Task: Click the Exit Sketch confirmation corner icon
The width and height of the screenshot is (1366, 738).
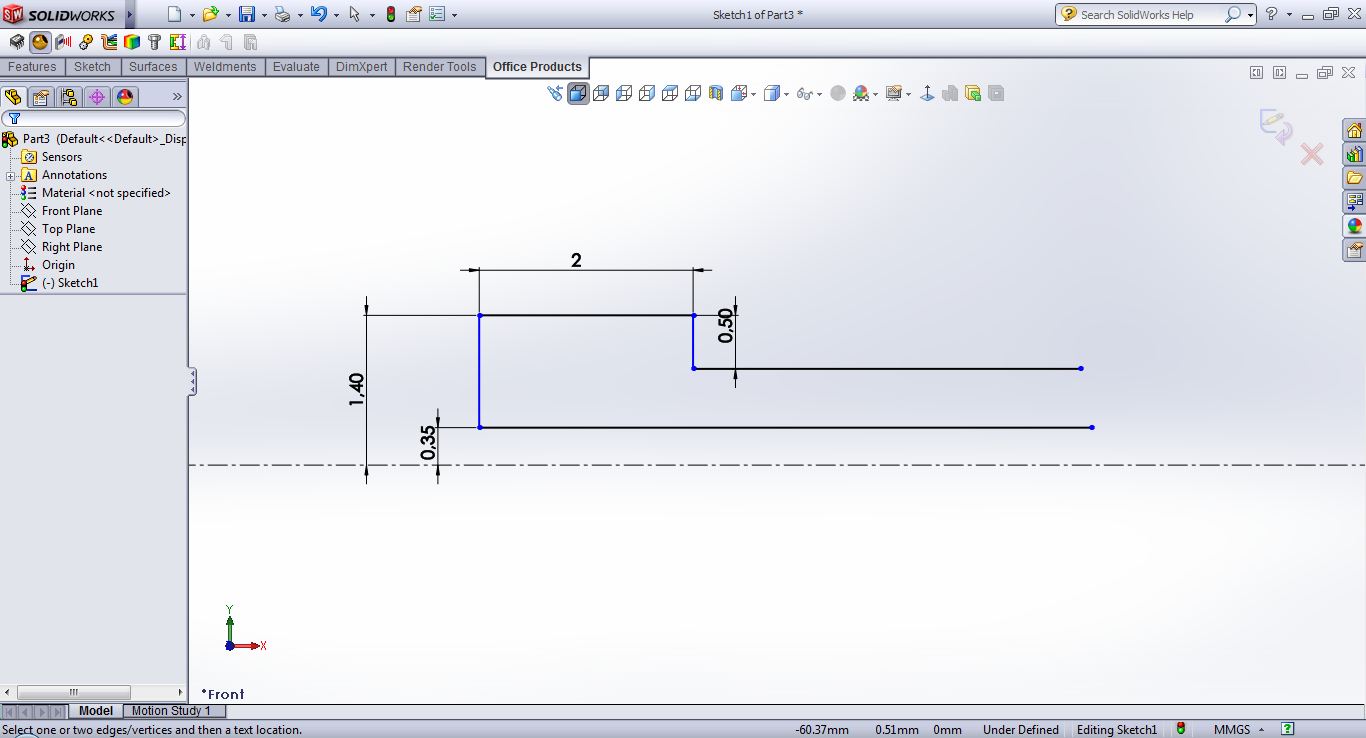Action: point(1275,126)
